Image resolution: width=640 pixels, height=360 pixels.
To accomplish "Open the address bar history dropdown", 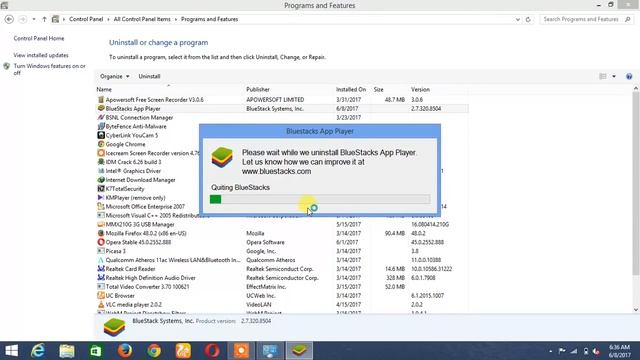I will point(518,19).
